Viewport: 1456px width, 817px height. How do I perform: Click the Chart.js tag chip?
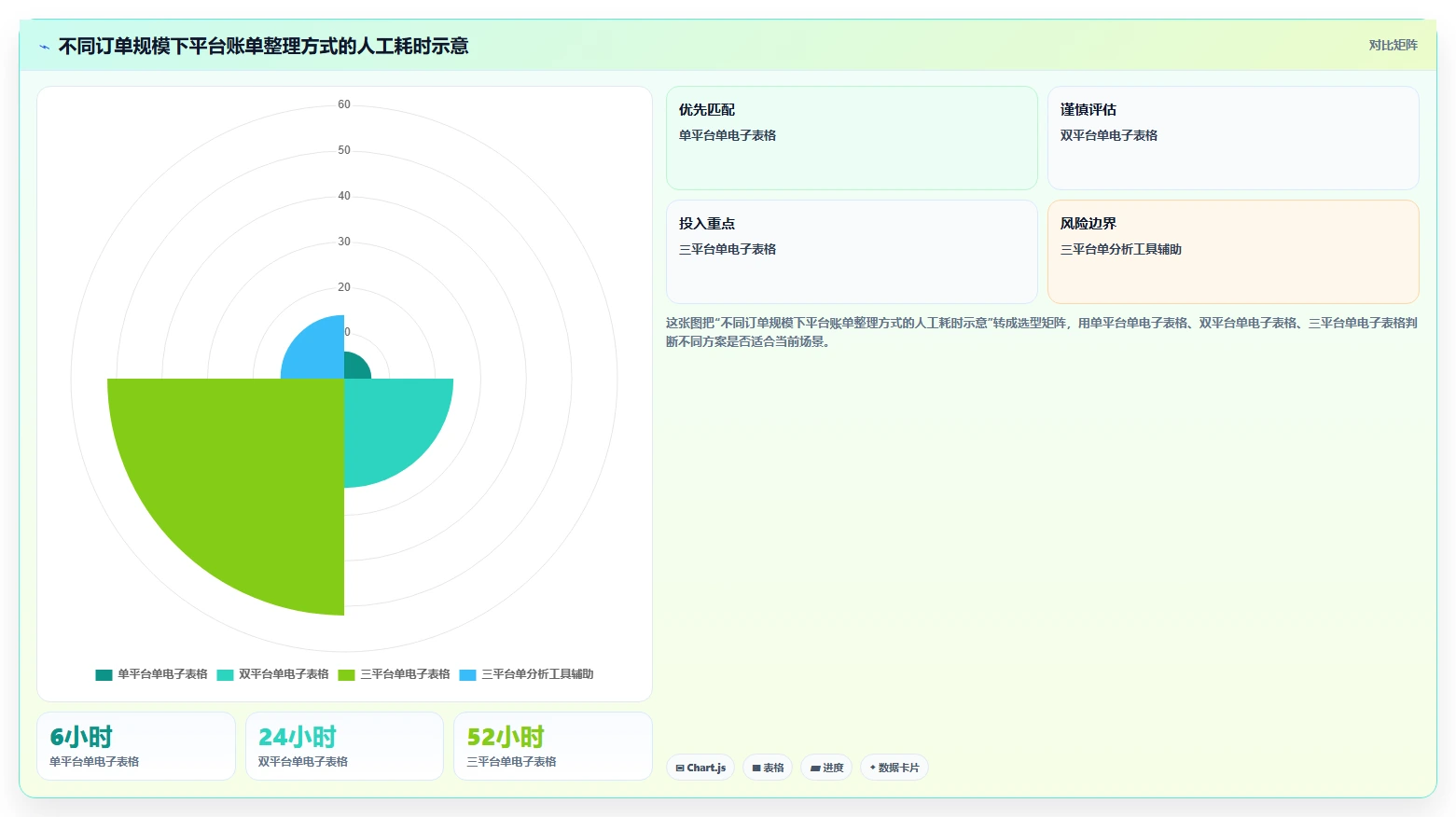point(700,768)
